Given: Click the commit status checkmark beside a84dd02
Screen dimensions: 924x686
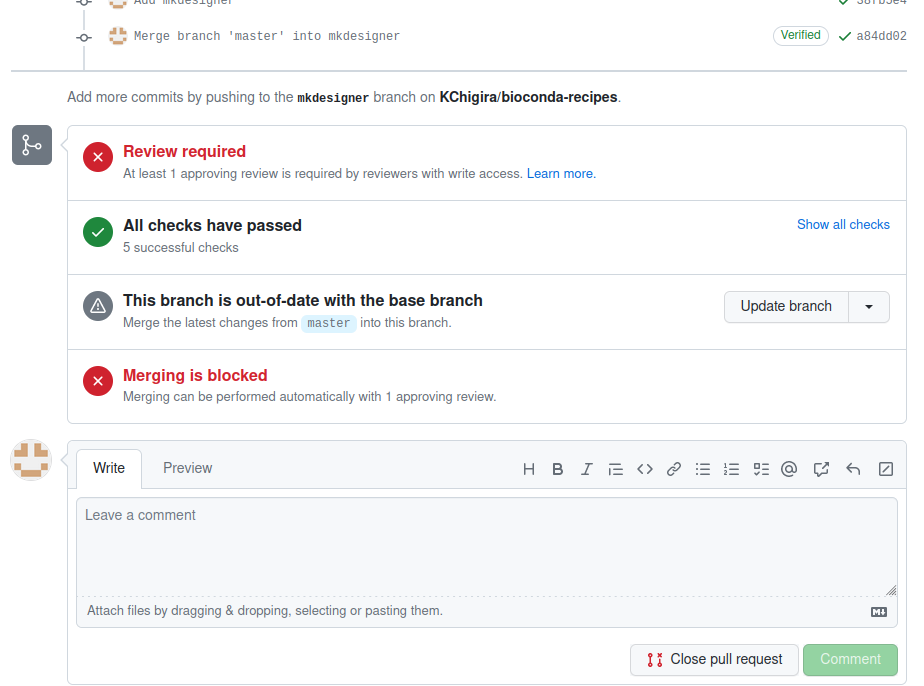Looking at the screenshot, I should point(844,37).
